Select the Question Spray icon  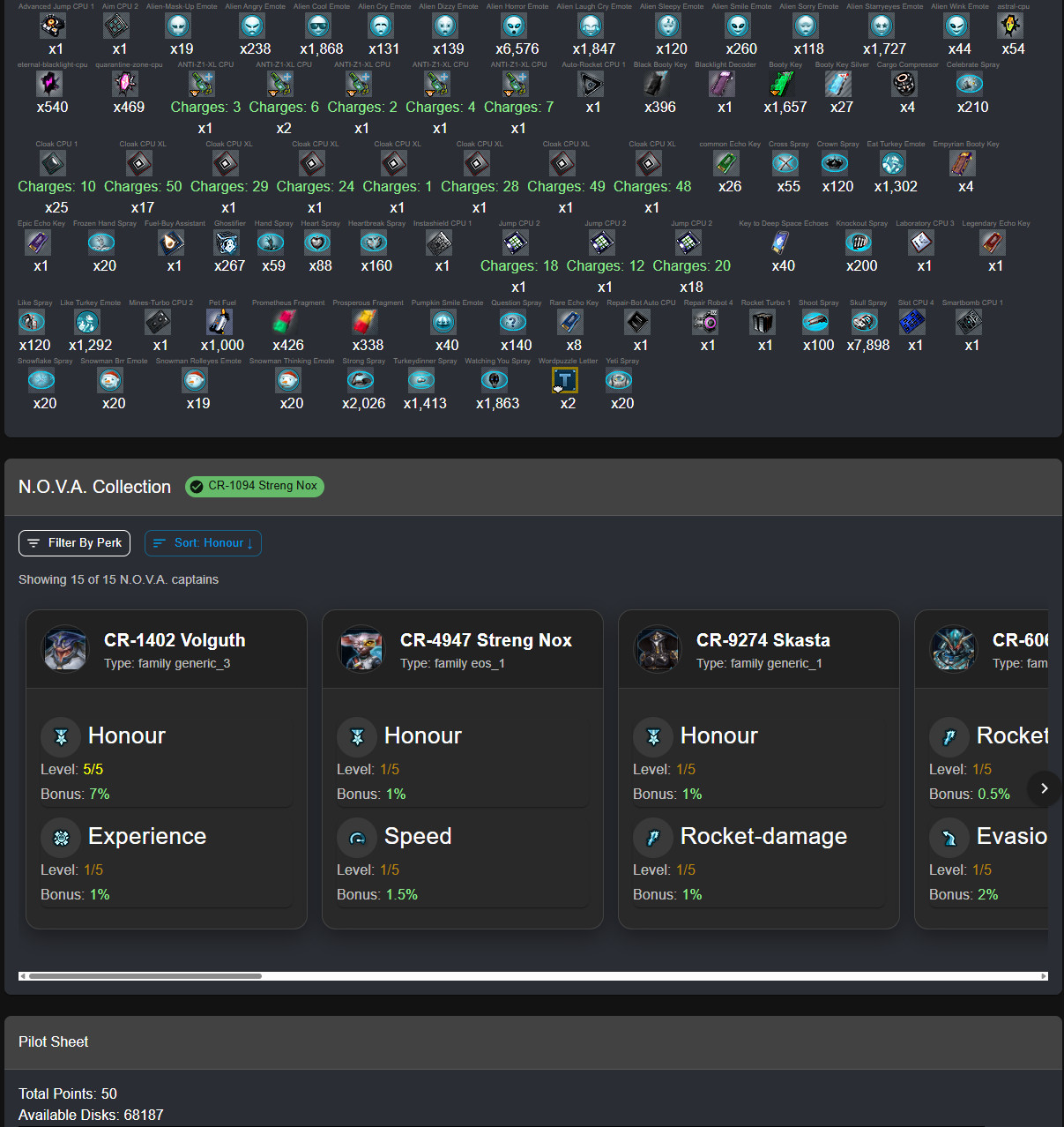[x=513, y=323]
